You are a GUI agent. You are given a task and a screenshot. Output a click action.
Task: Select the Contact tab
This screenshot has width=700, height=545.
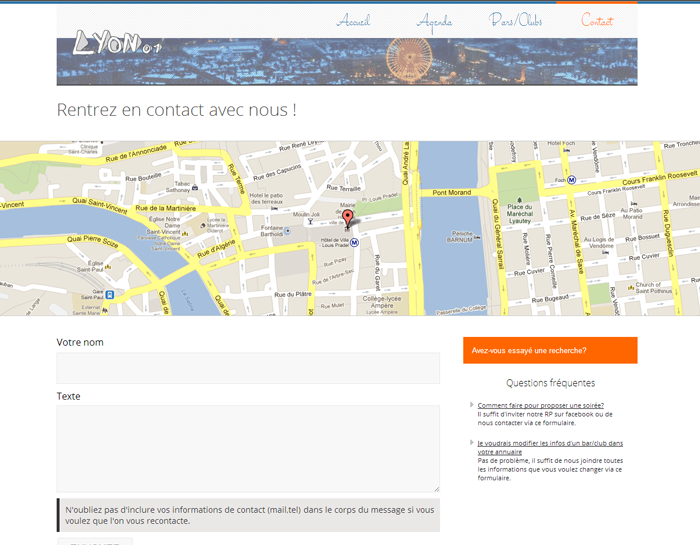pyautogui.click(x=597, y=21)
